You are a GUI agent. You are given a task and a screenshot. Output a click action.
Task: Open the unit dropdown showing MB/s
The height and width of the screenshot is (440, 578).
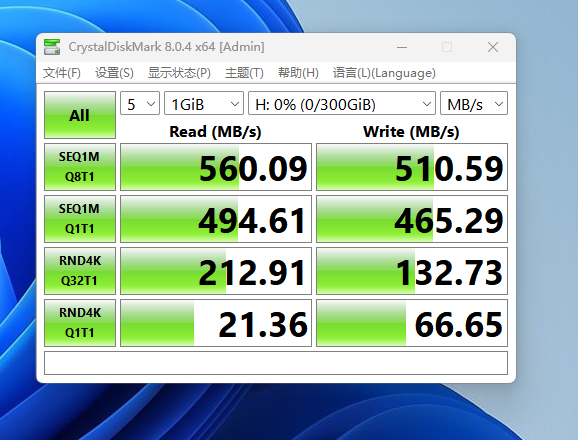(474, 103)
